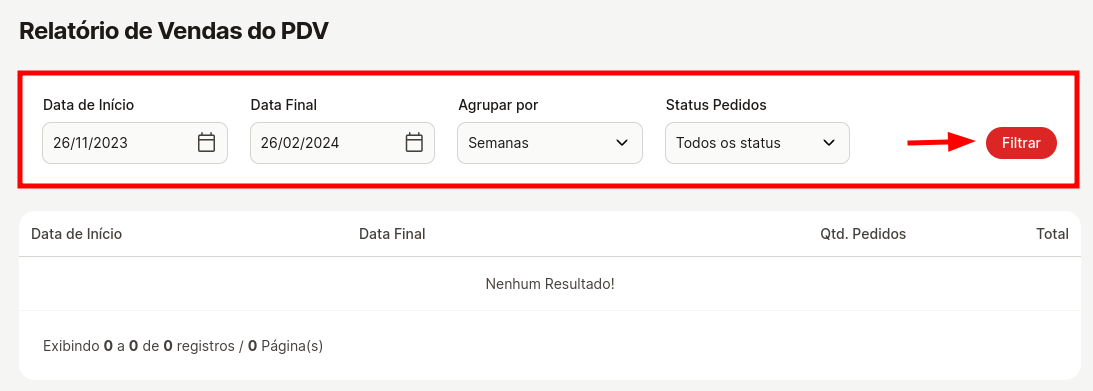
Task: Click the Status Pedidos field label
Action: tap(716, 105)
